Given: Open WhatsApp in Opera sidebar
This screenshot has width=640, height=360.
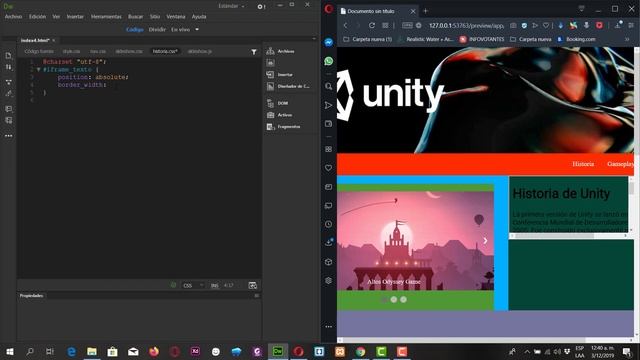Looking at the screenshot, I should point(329,61).
